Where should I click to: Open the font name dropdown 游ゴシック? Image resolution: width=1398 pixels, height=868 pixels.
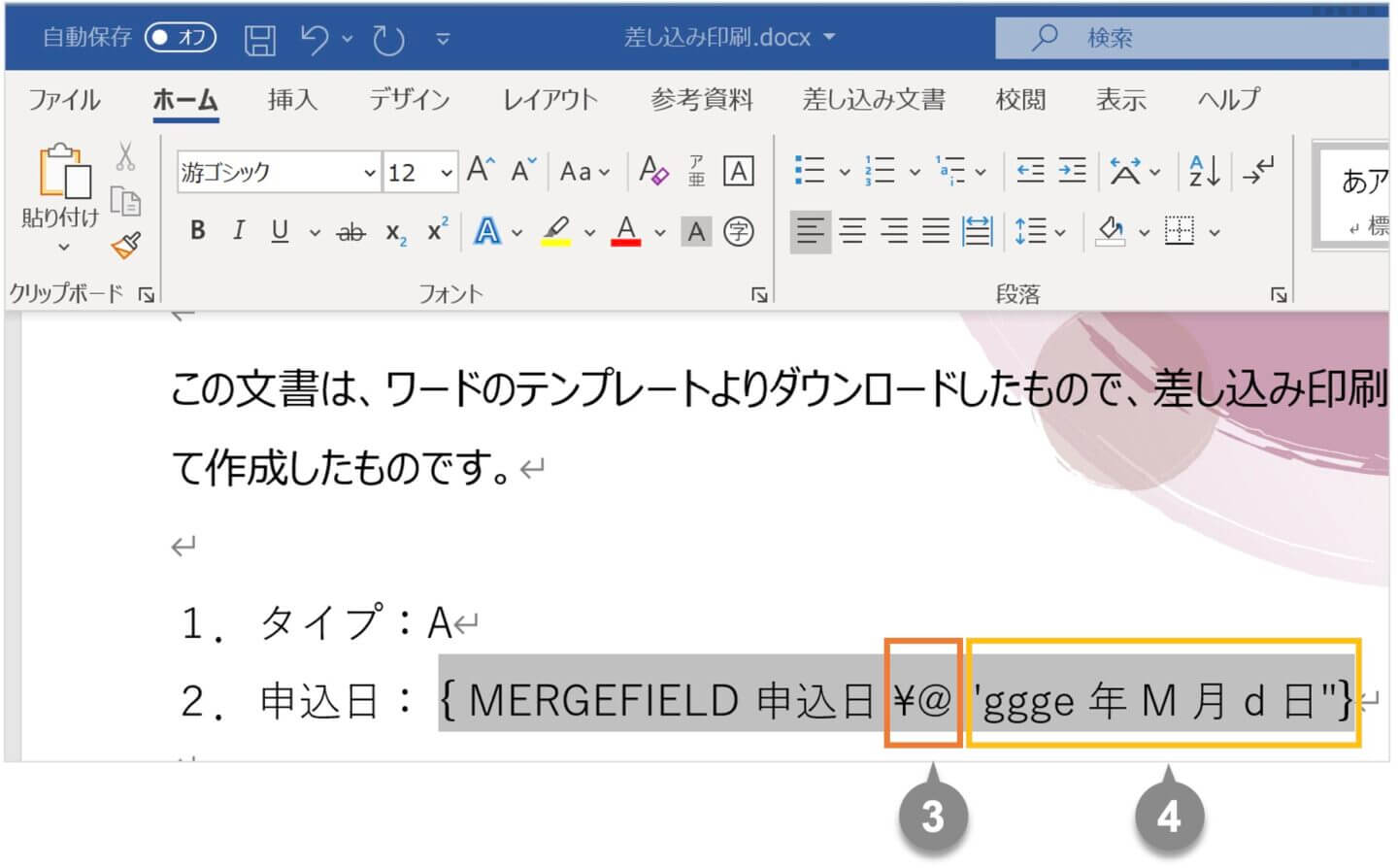coord(369,173)
